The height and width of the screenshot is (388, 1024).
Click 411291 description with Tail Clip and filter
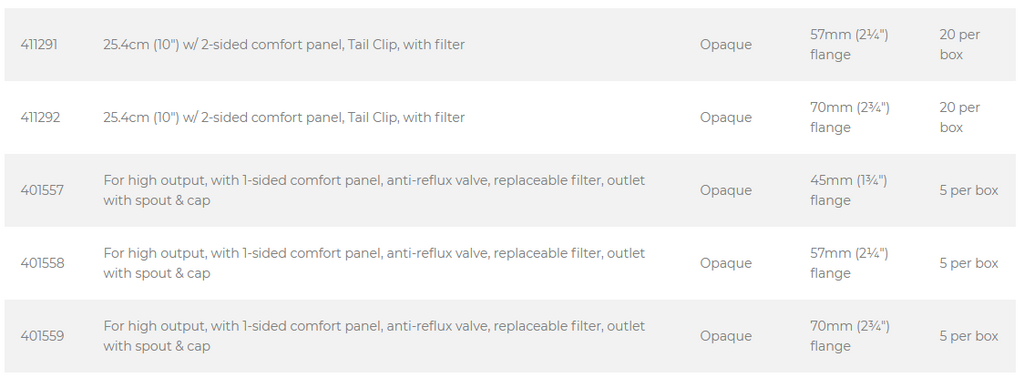(x=284, y=44)
